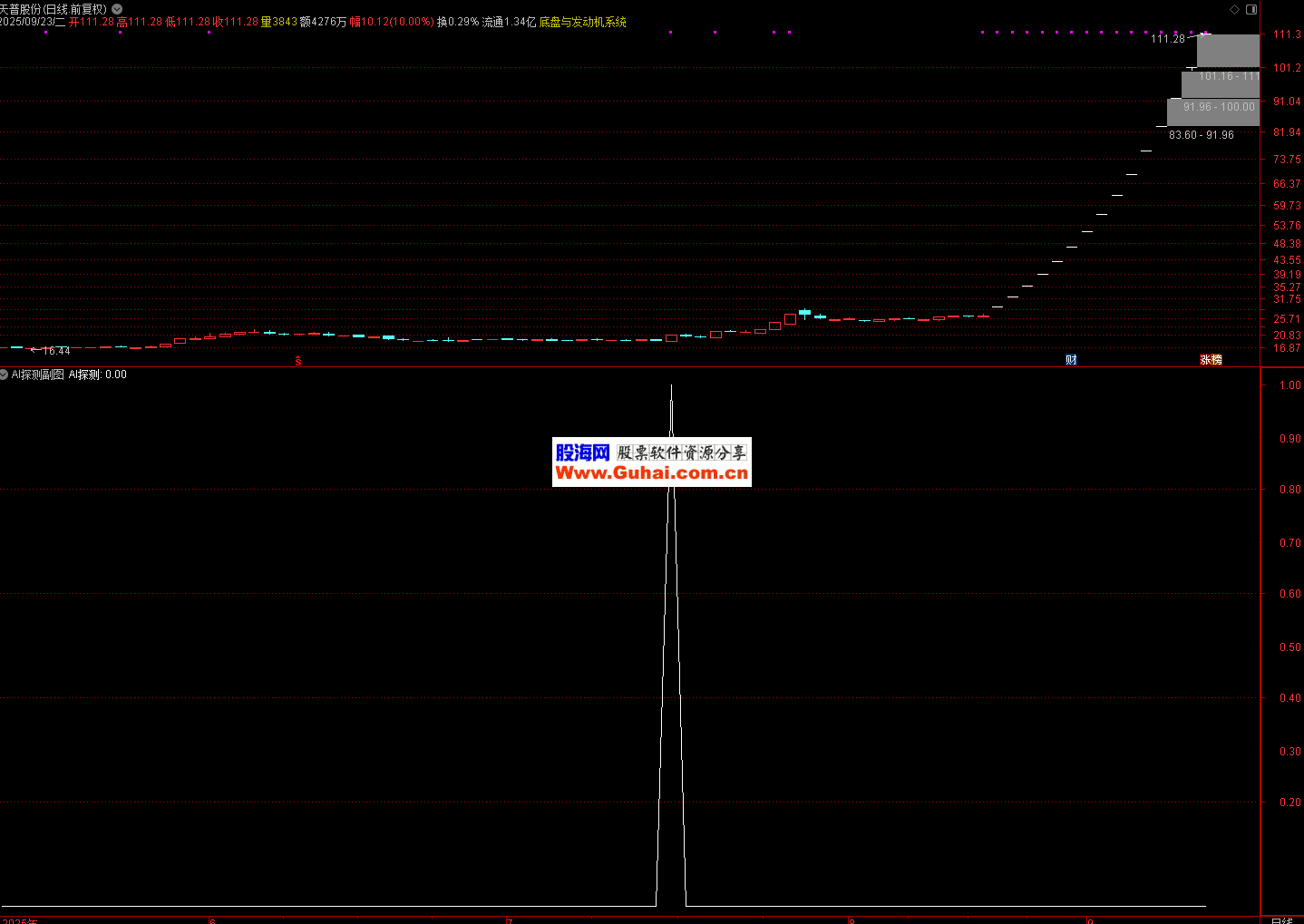Click the 天普股份(日线 前复权) title text

[x=54, y=9]
